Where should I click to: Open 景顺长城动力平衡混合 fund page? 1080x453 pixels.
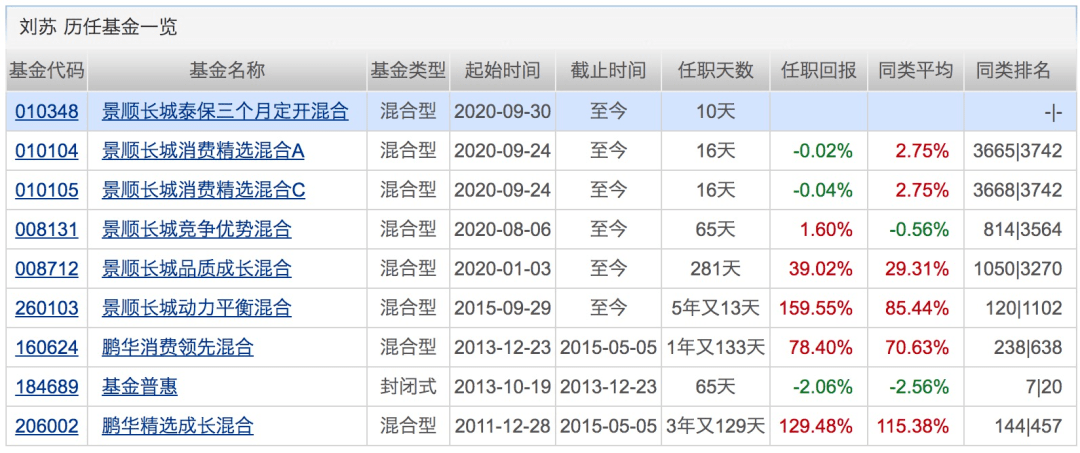(197, 308)
